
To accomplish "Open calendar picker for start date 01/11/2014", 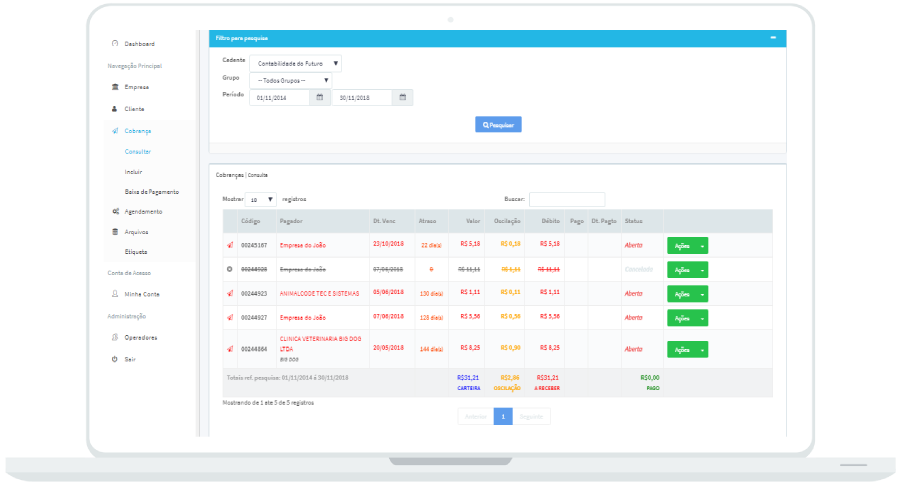I will tap(320, 98).
